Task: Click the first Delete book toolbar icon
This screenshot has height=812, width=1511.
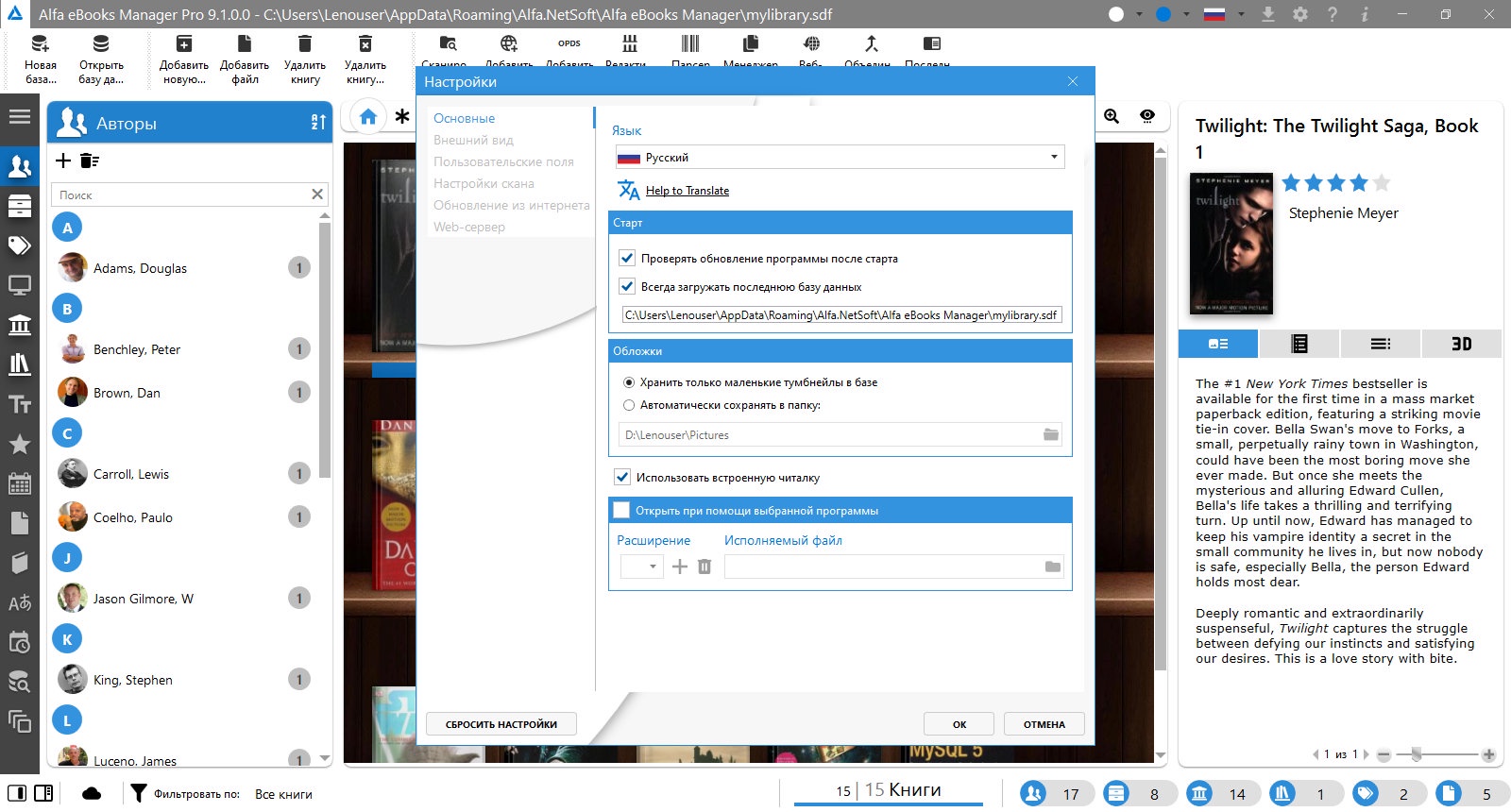Action: pyautogui.click(x=305, y=43)
